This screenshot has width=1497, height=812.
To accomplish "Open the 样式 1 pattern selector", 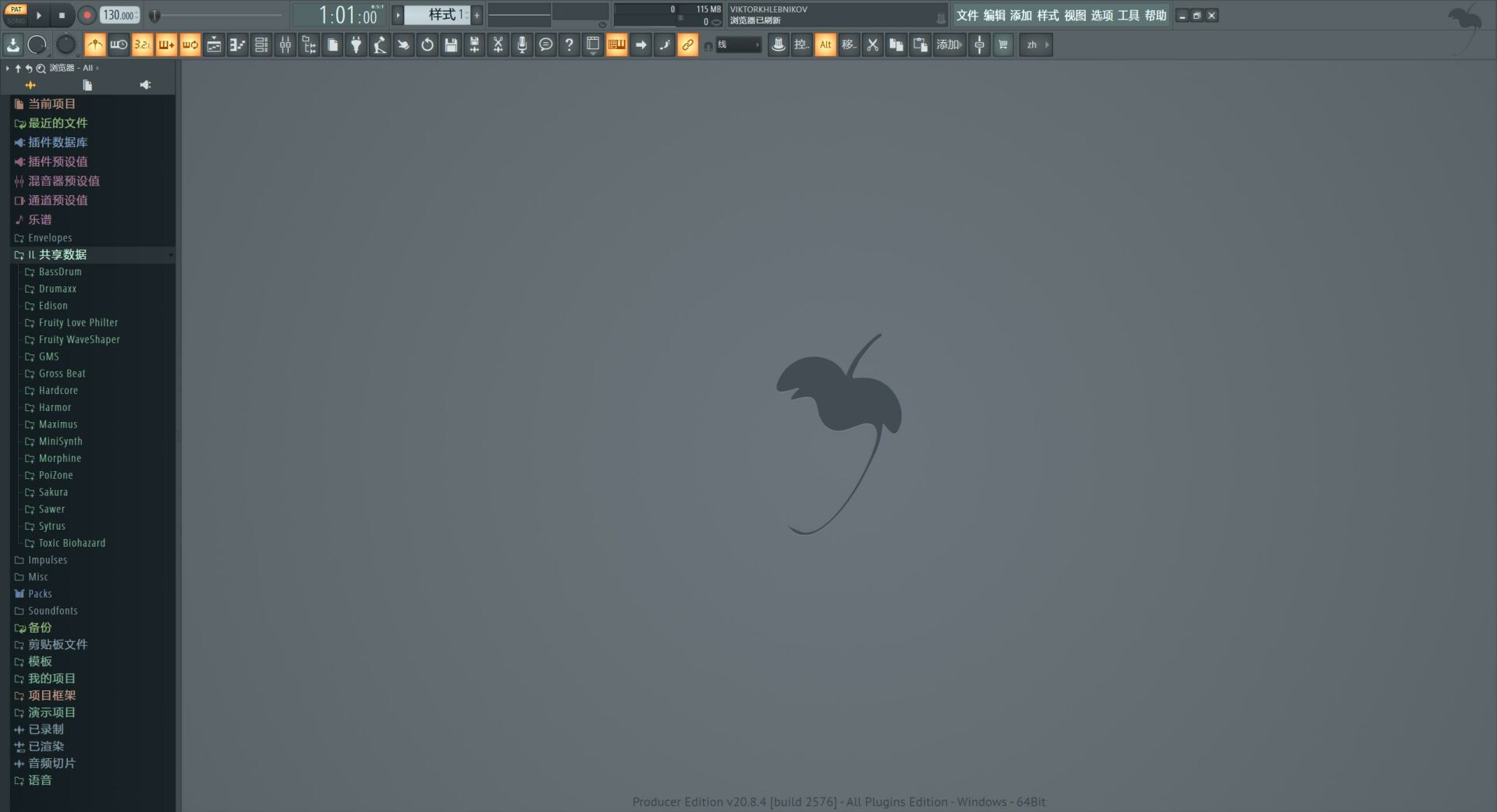I will [437, 15].
